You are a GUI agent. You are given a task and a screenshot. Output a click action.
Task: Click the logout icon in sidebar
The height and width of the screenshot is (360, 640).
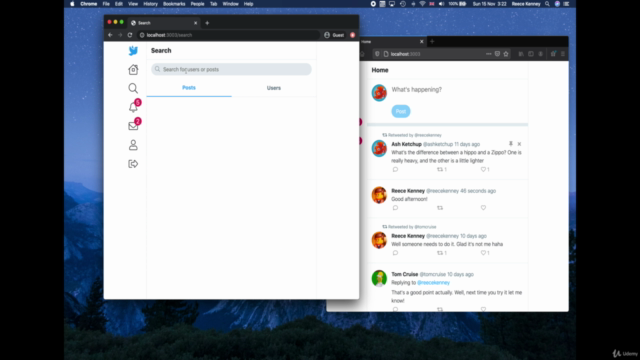133,164
